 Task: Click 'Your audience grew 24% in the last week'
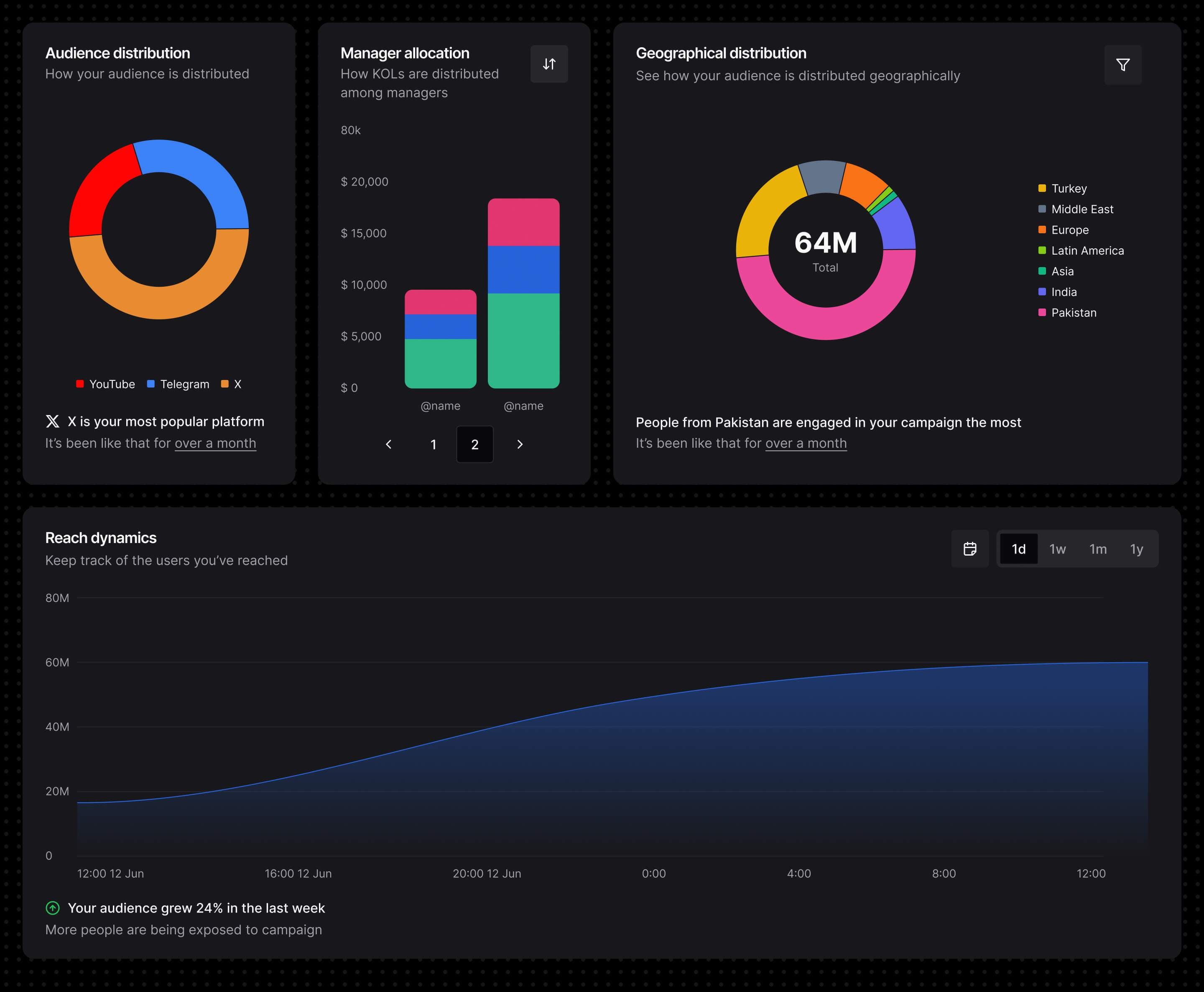click(x=196, y=908)
